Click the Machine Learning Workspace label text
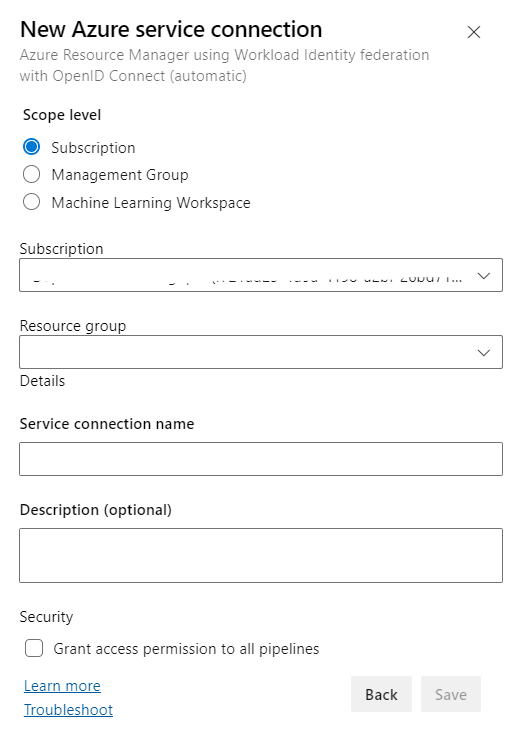515x751 pixels. coord(151,203)
